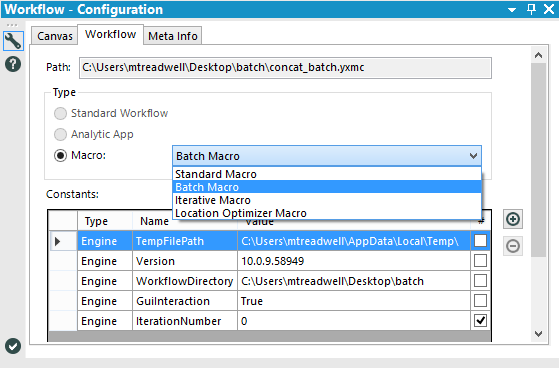Tick the WorkflowDirectory row checkbox

[x=480, y=281]
